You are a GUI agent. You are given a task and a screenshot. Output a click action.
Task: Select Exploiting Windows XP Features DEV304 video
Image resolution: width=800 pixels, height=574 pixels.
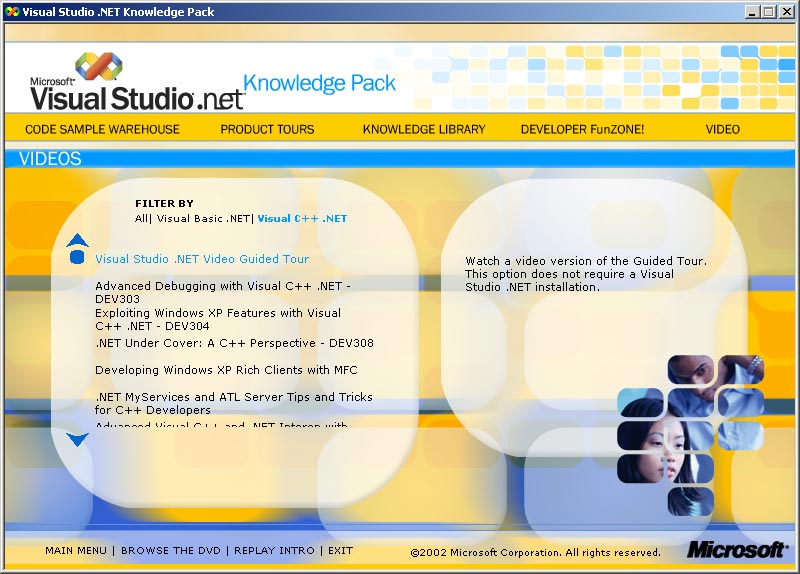click(218, 319)
